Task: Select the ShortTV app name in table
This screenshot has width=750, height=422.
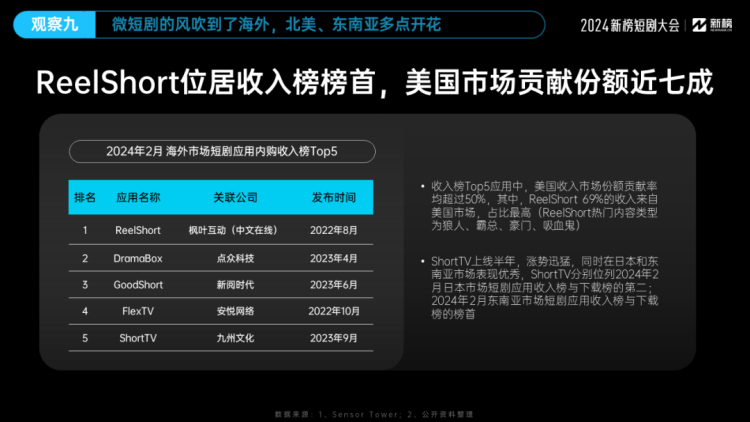Action: [x=138, y=338]
